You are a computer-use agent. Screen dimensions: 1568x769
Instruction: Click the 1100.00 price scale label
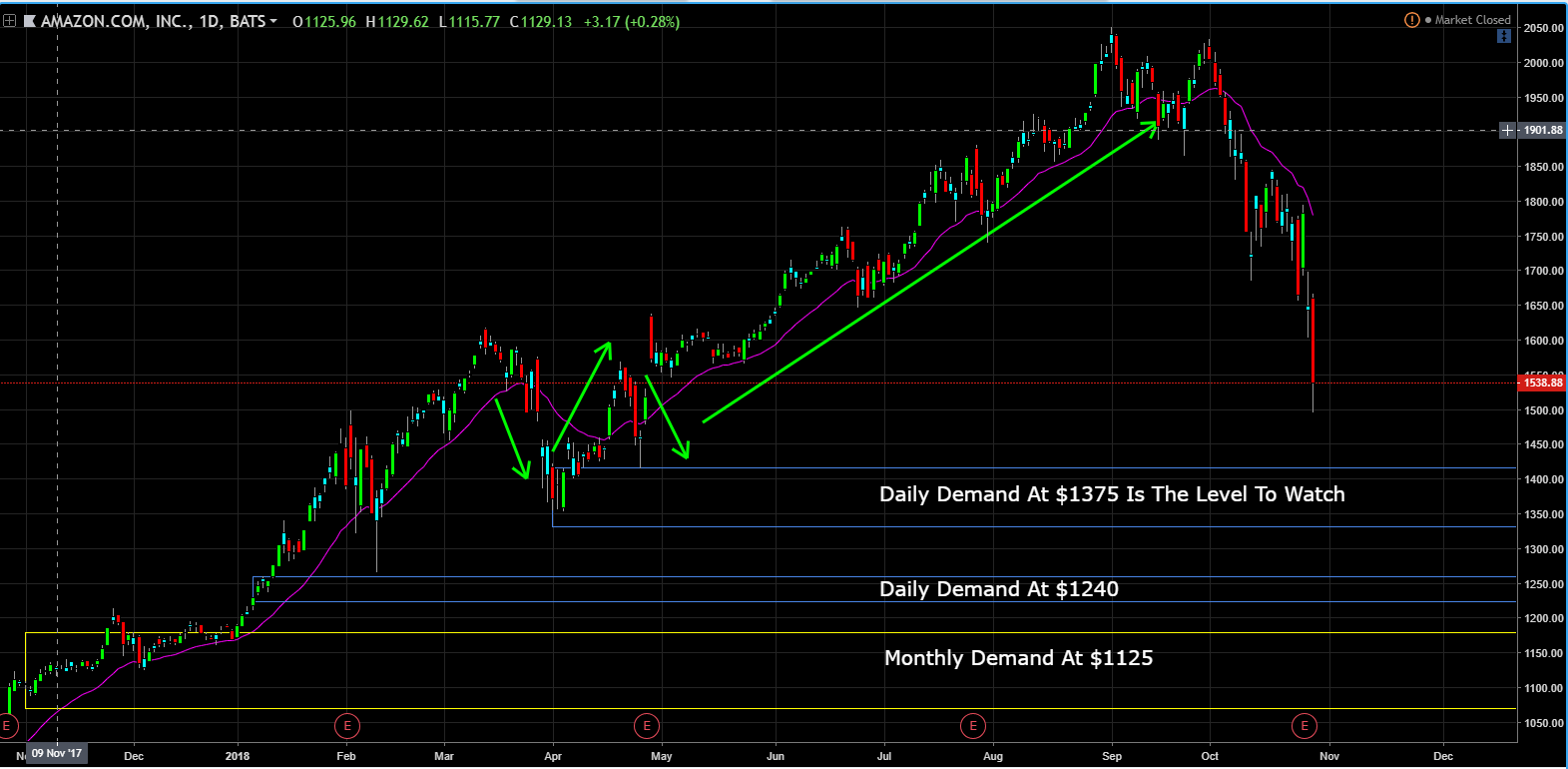coord(1543,688)
